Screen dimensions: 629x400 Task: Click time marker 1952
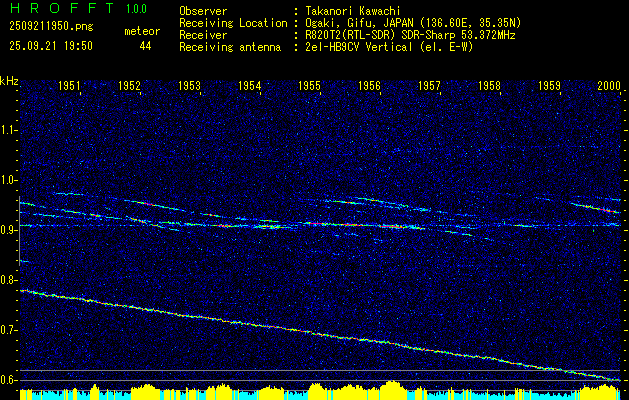pyautogui.click(x=130, y=85)
